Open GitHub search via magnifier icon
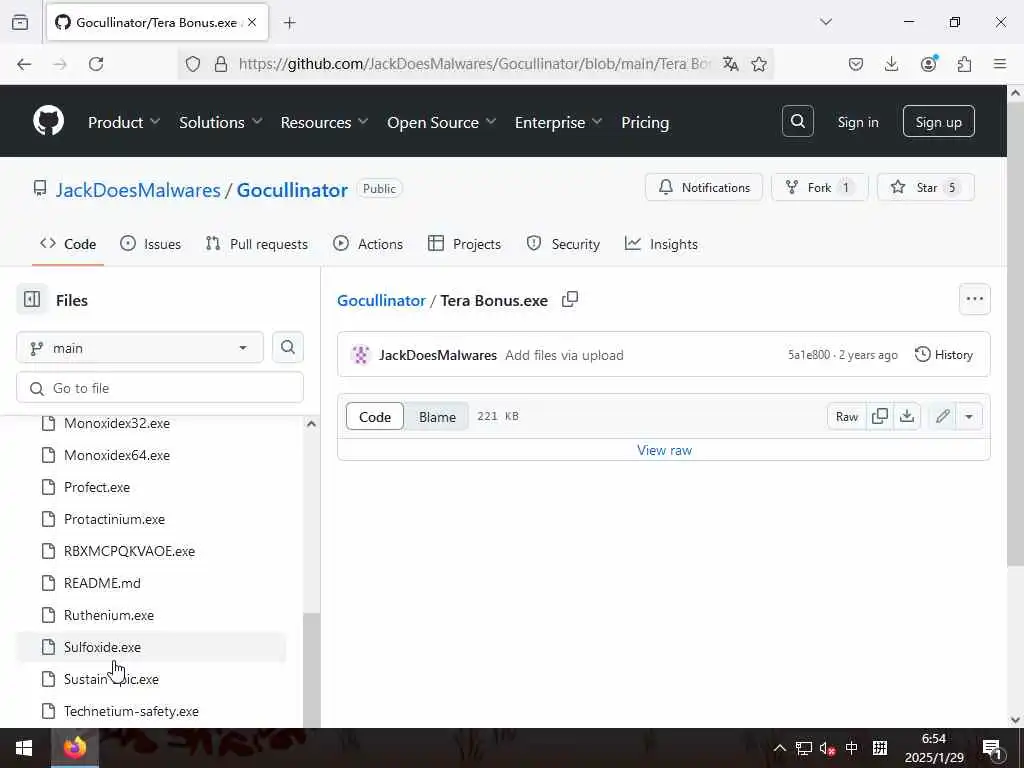The image size is (1024, 768). [797, 121]
